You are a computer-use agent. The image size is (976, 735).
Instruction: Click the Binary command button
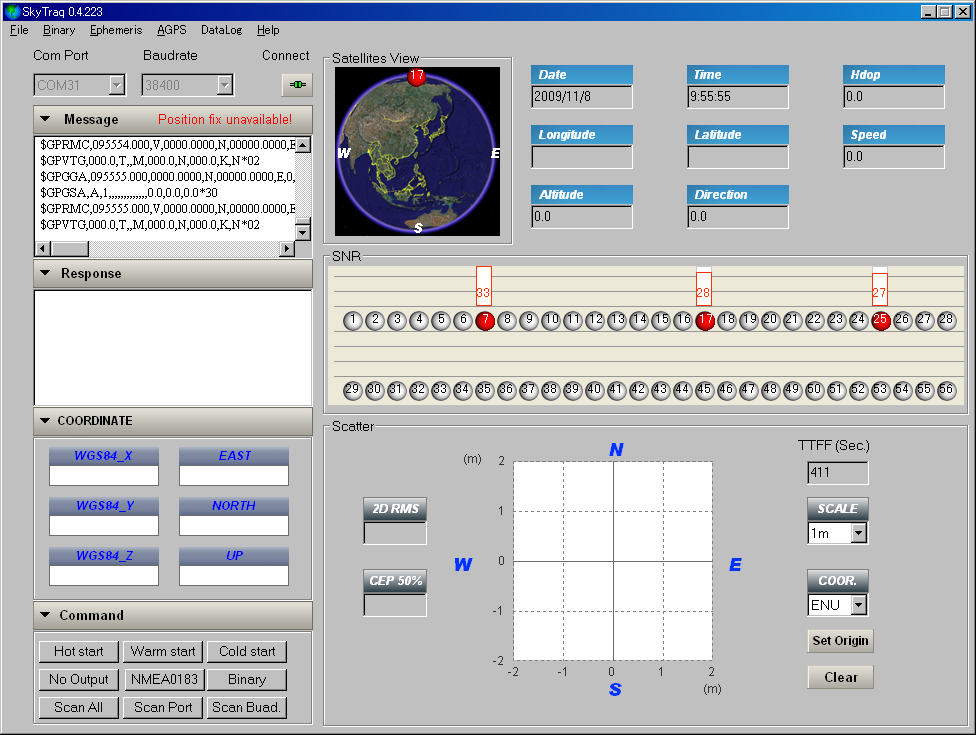click(247, 680)
